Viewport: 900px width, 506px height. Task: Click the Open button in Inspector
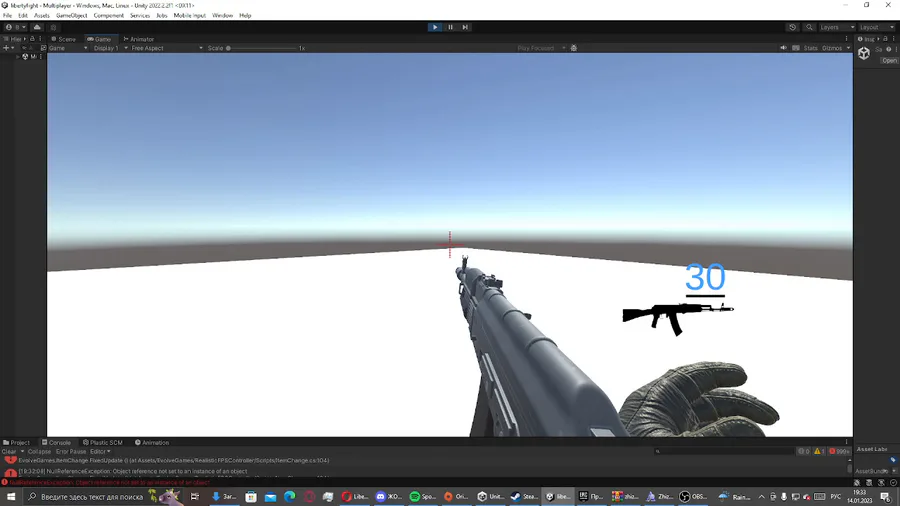pos(889,60)
